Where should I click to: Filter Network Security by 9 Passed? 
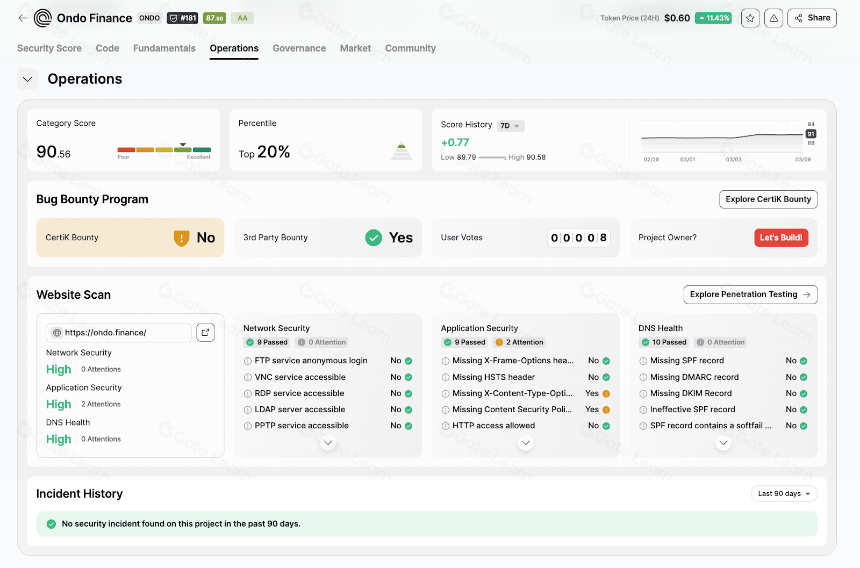coord(267,342)
